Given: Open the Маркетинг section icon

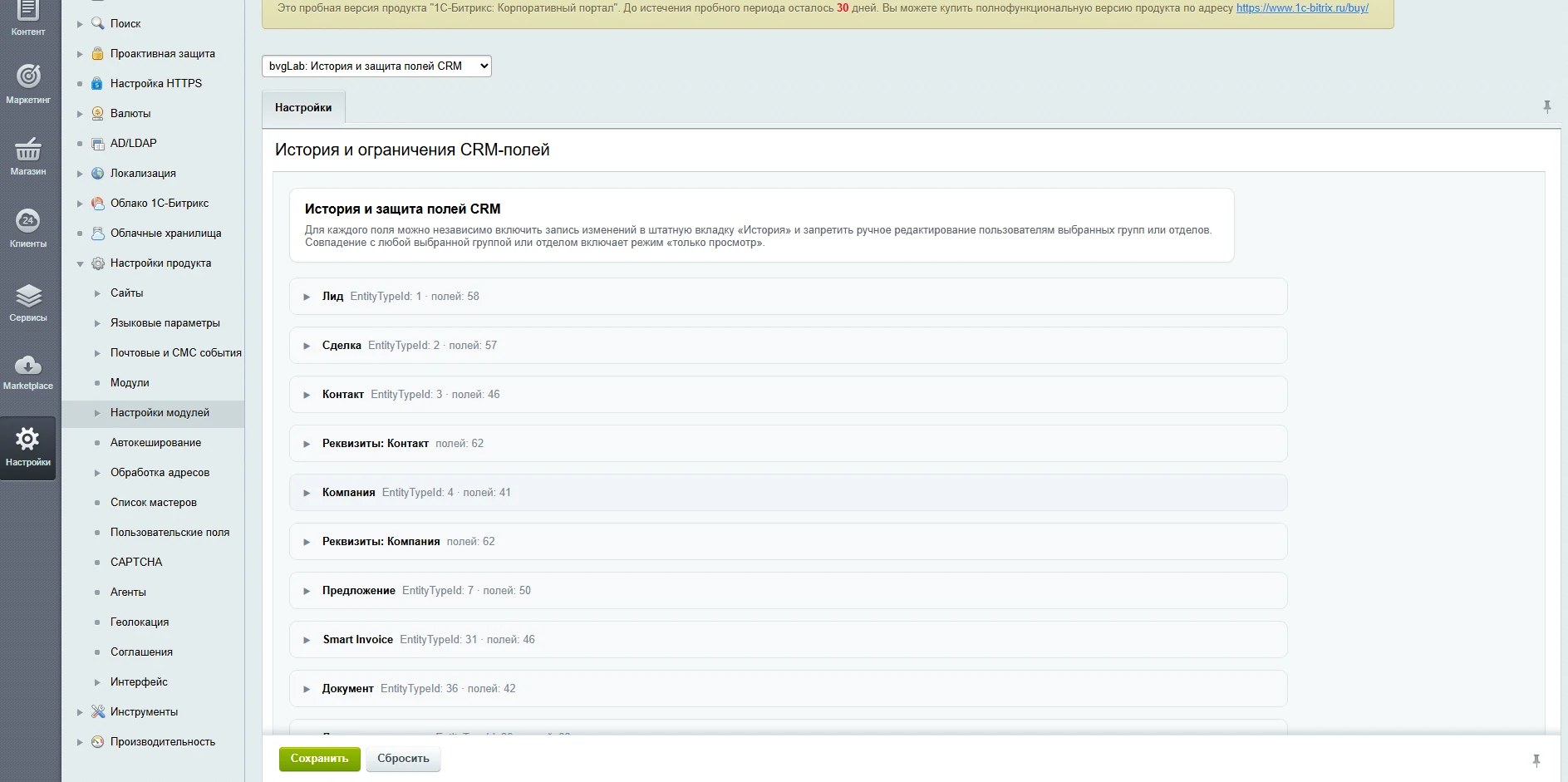Looking at the screenshot, I should (28, 76).
